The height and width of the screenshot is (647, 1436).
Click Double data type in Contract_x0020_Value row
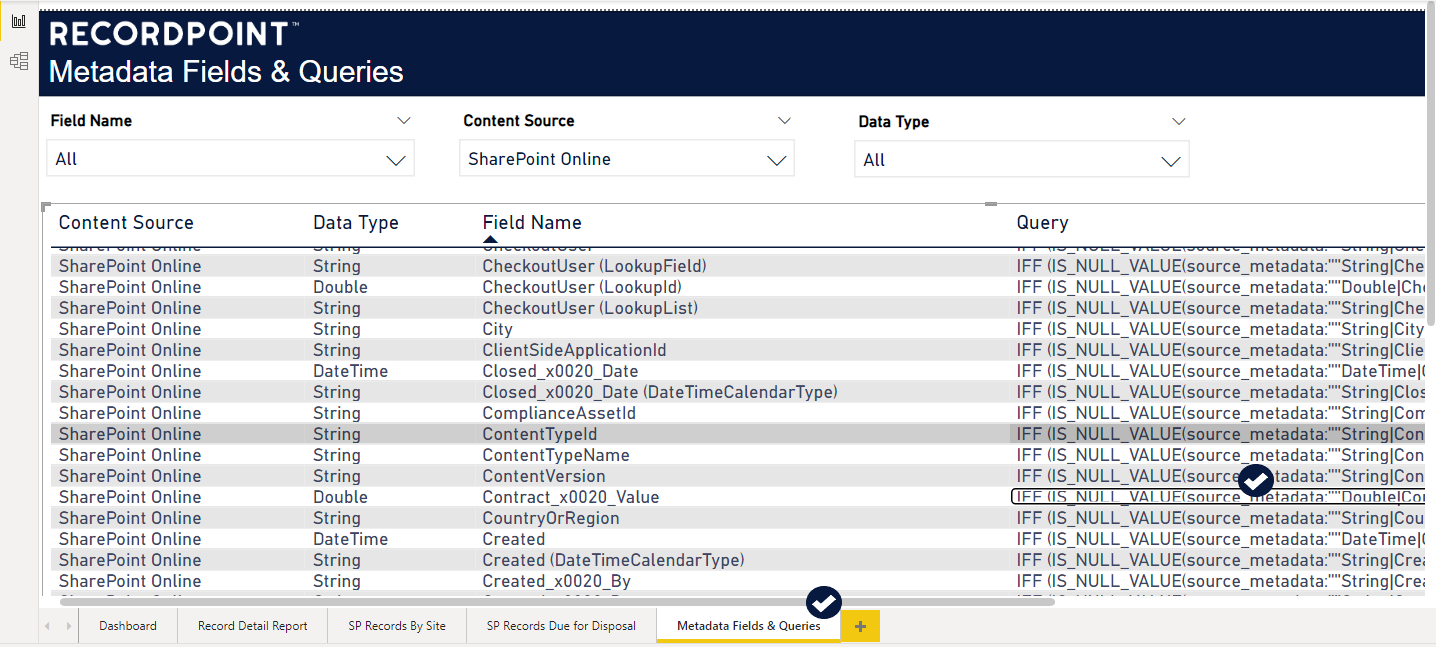[x=340, y=497]
